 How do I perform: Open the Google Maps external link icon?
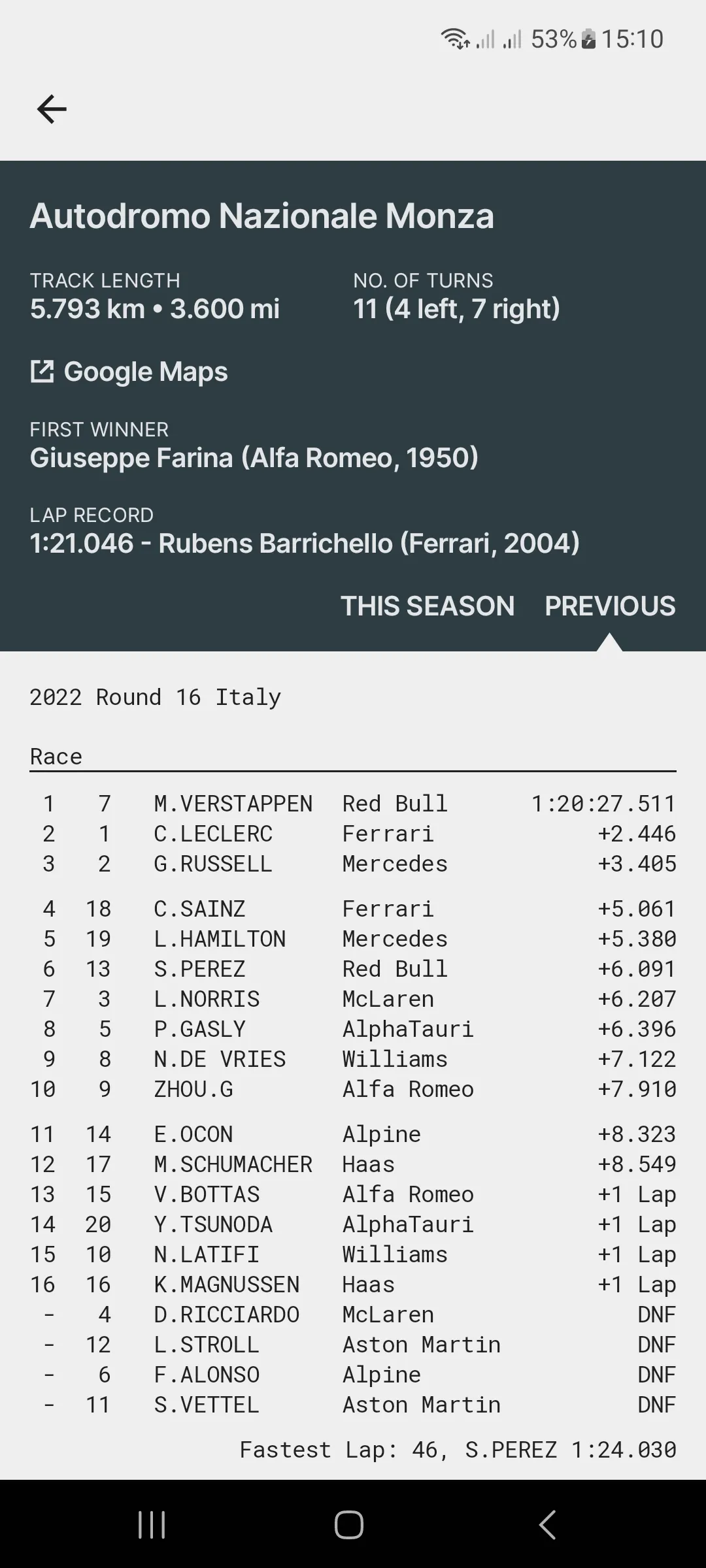[x=42, y=372]
